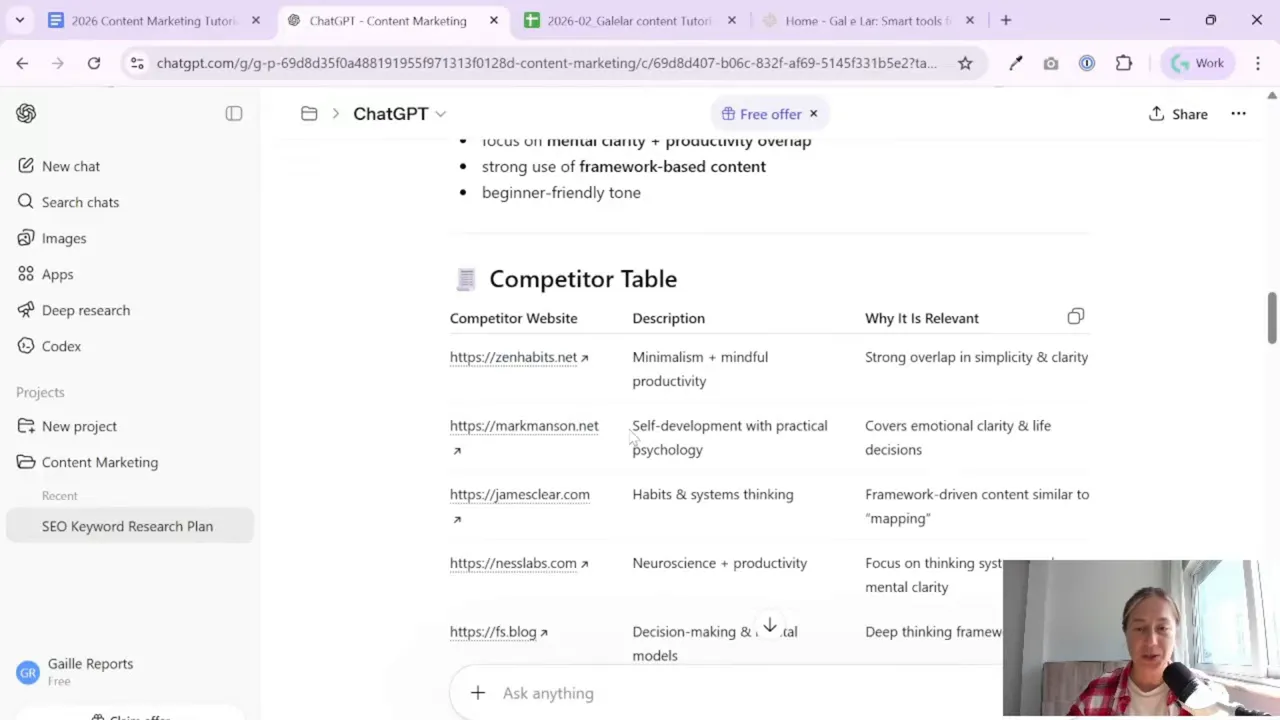Open browser three-dot menu

coord(1258,63)
